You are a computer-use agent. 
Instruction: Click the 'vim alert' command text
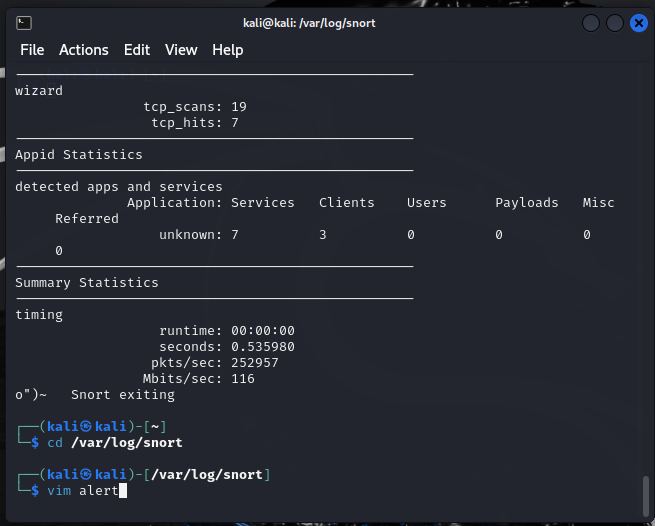[83, 490]
